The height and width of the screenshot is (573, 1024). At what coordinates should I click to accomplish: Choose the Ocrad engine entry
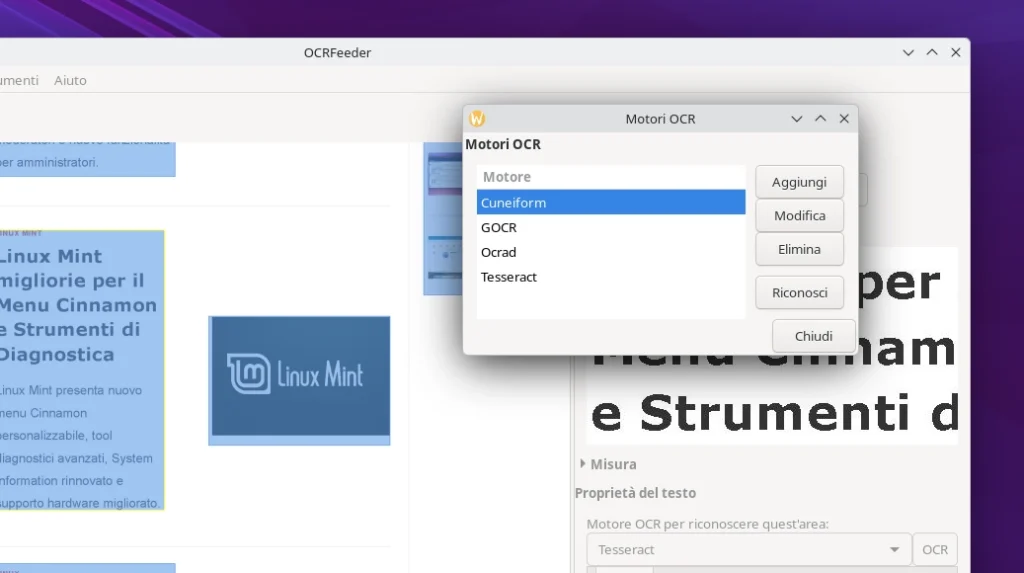pyautogui.click(x=611, y=252)
